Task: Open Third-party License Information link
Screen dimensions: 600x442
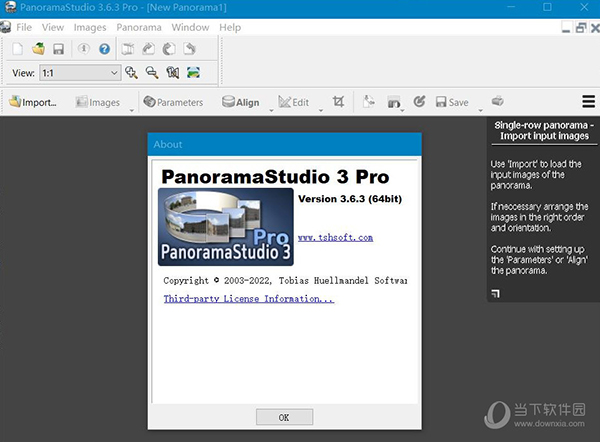Action: [x=248, y=299]
